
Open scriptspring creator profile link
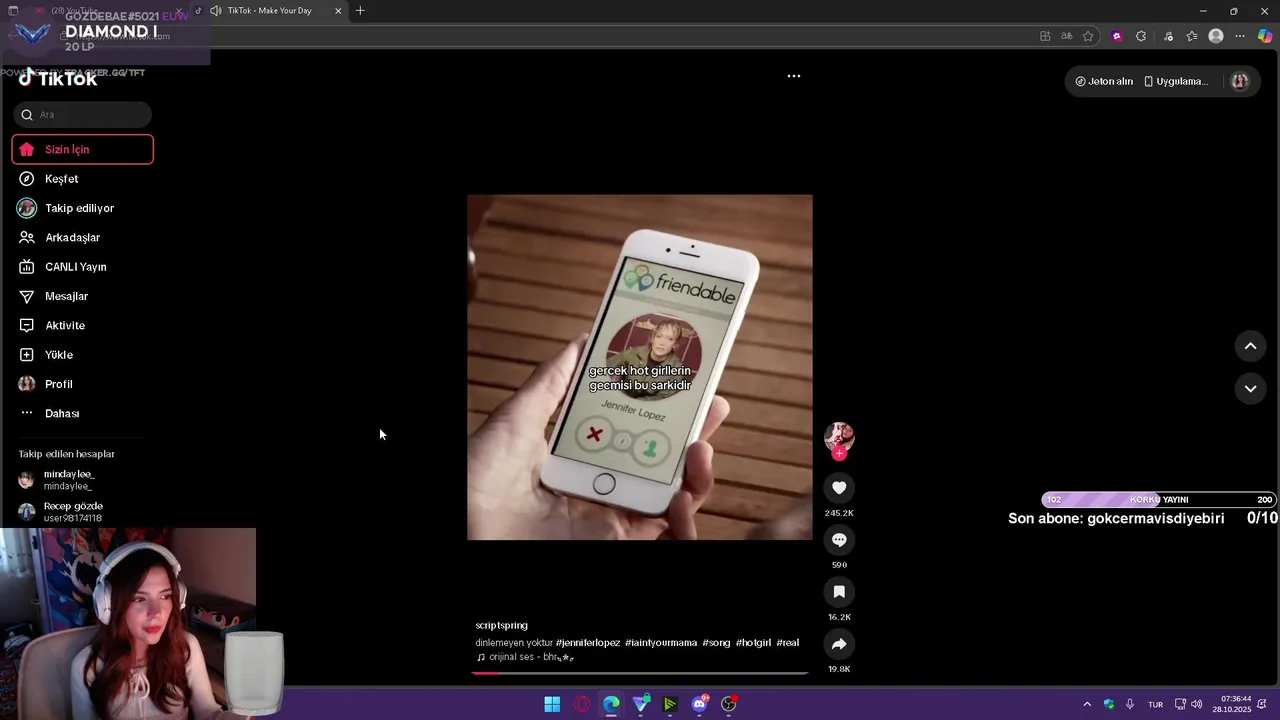tap(501, 625)
